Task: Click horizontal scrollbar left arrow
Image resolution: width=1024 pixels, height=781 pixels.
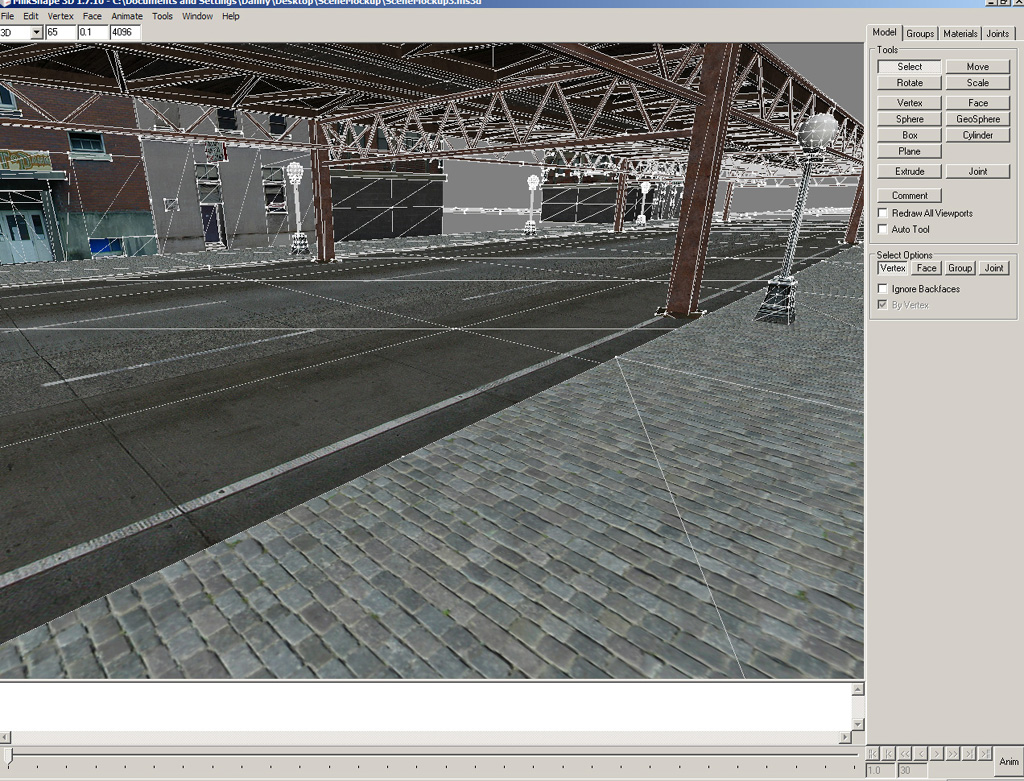Action: pos(5,737)
